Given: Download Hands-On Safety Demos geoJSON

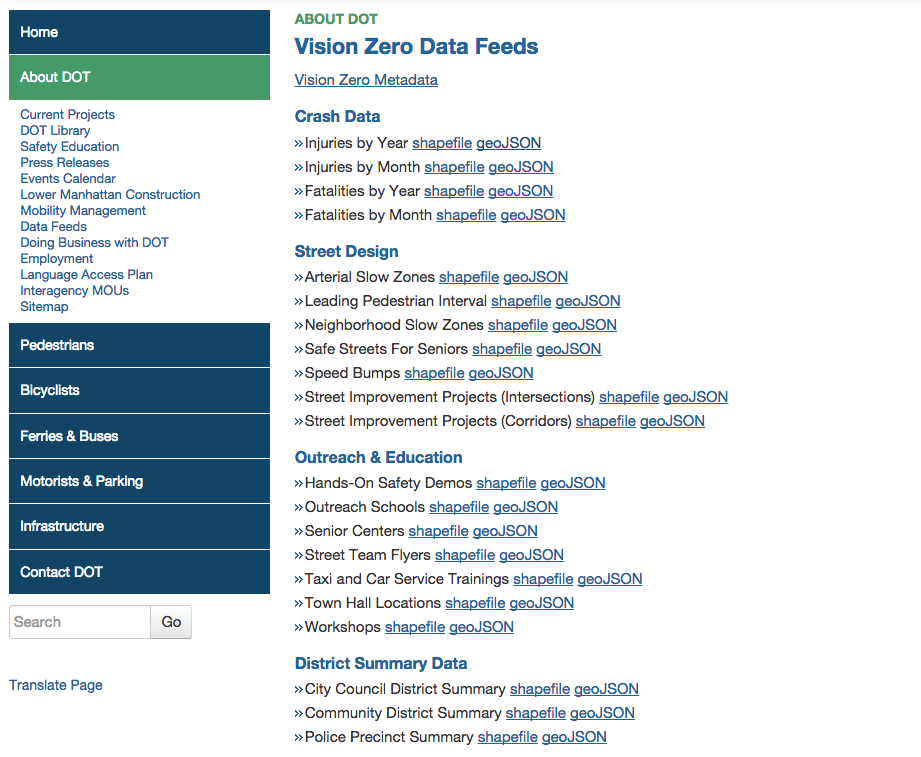Looking at the screenshot, I should pos(573,483).
